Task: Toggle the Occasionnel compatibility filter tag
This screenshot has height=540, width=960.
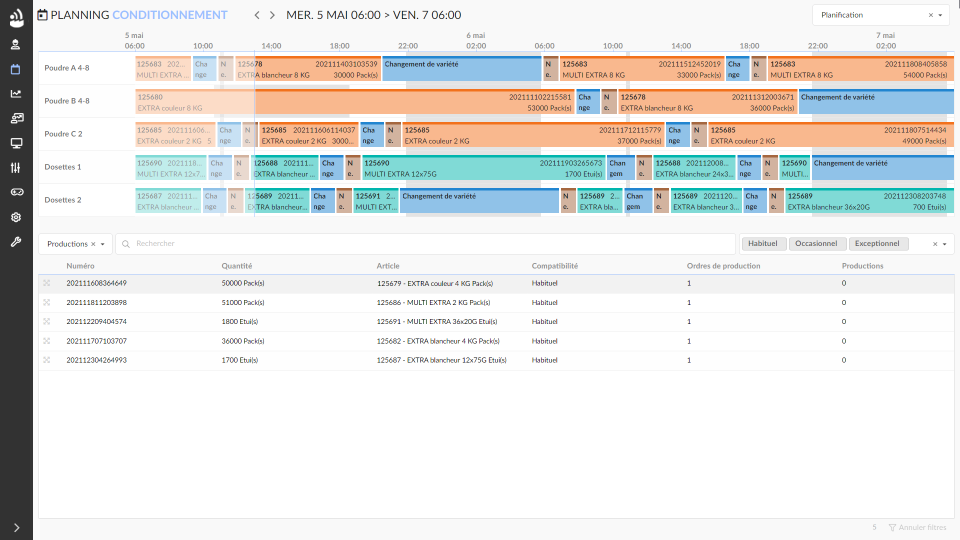Action: 816,244
